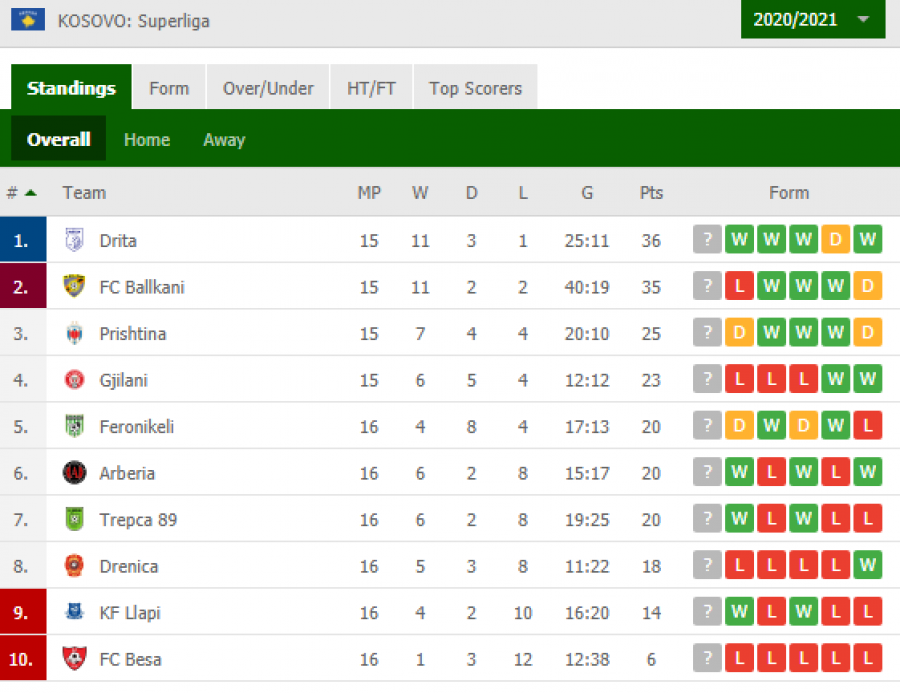The height and width of the screenshot is (693, 900).
Task: Click Drita's orange draw form badge
Action: 835,239
